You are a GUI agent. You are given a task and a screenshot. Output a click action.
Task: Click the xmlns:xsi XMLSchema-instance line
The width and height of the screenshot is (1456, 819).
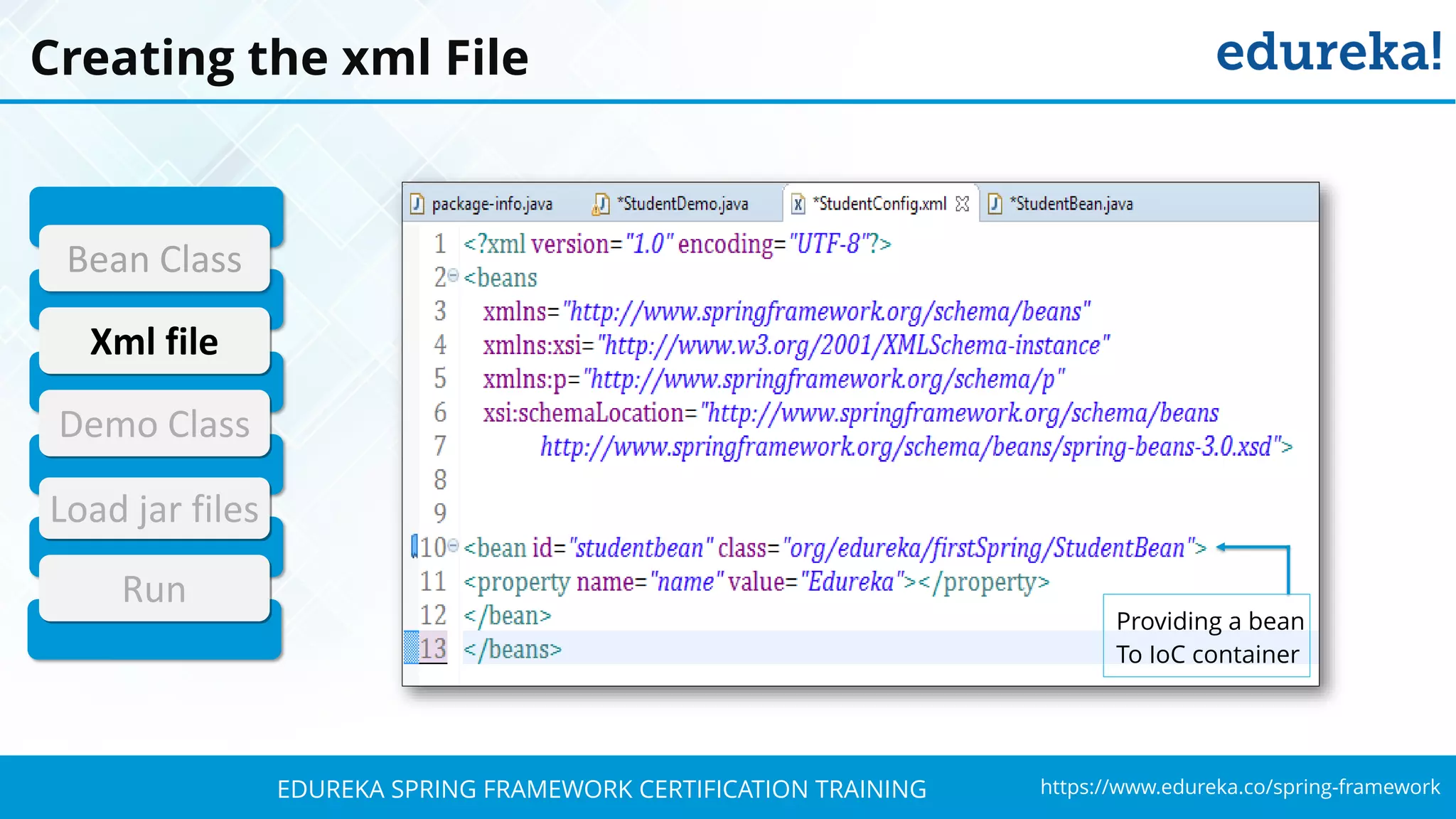pyautogui.click(x=796, y=346)
